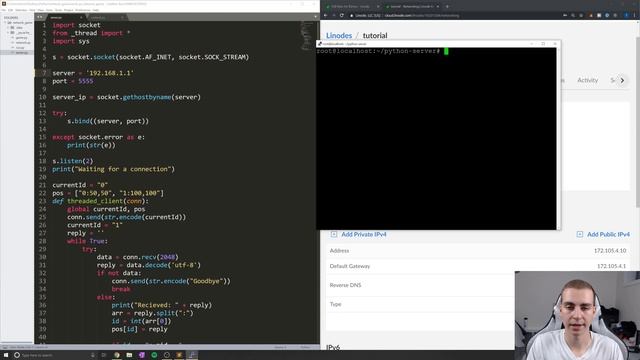Open the Selection menu in Sublime Text

21,10
